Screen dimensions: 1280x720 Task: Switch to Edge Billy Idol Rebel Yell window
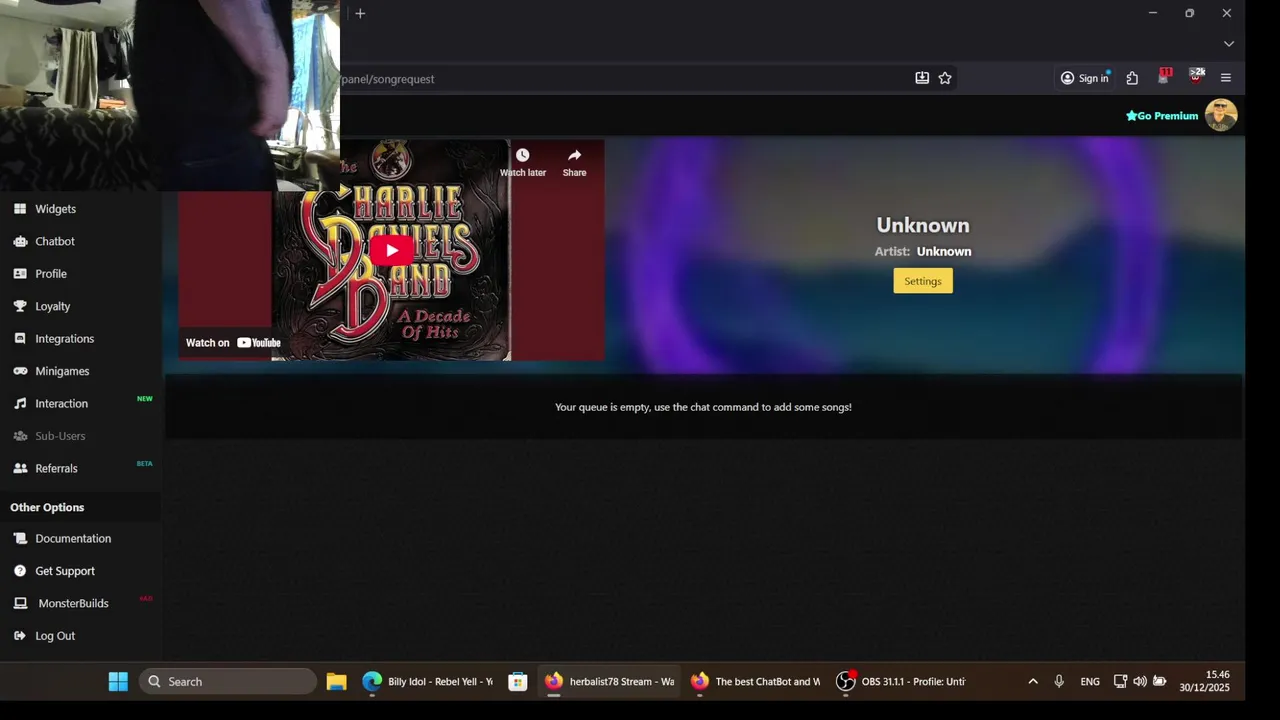click(x=428, y=681)
